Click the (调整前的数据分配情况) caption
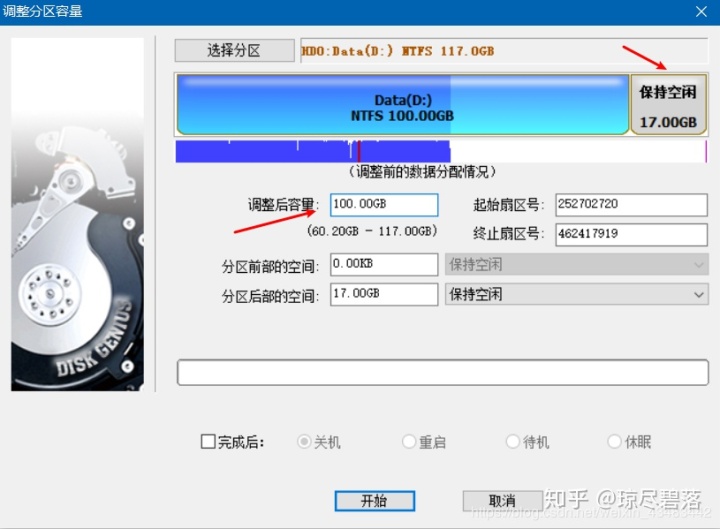 (x=422, y=172)
